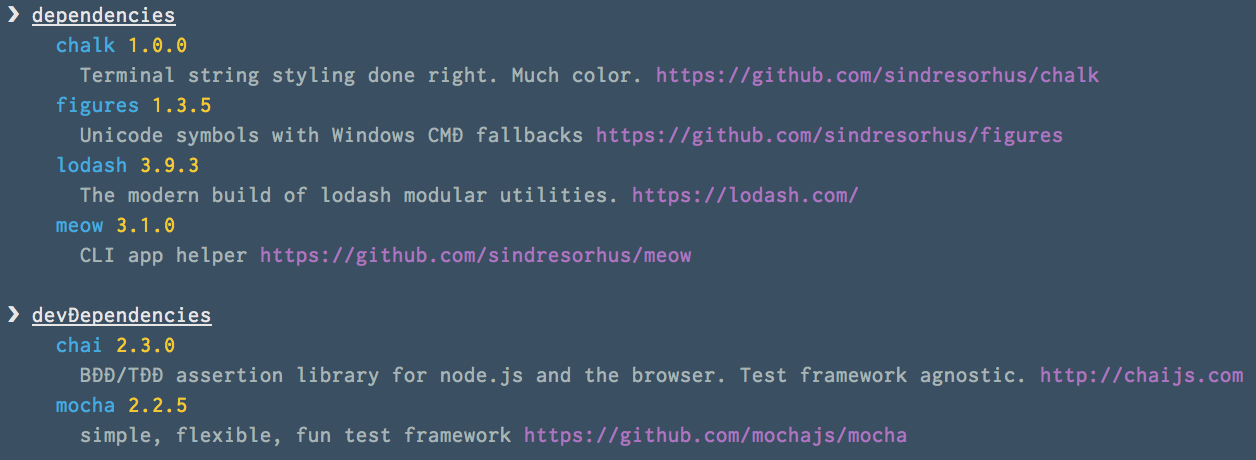This screenshot has width=1256, height=460.
Task: Open the mochajs/mocha GitHub link
Action: click(x=715, y=435)
